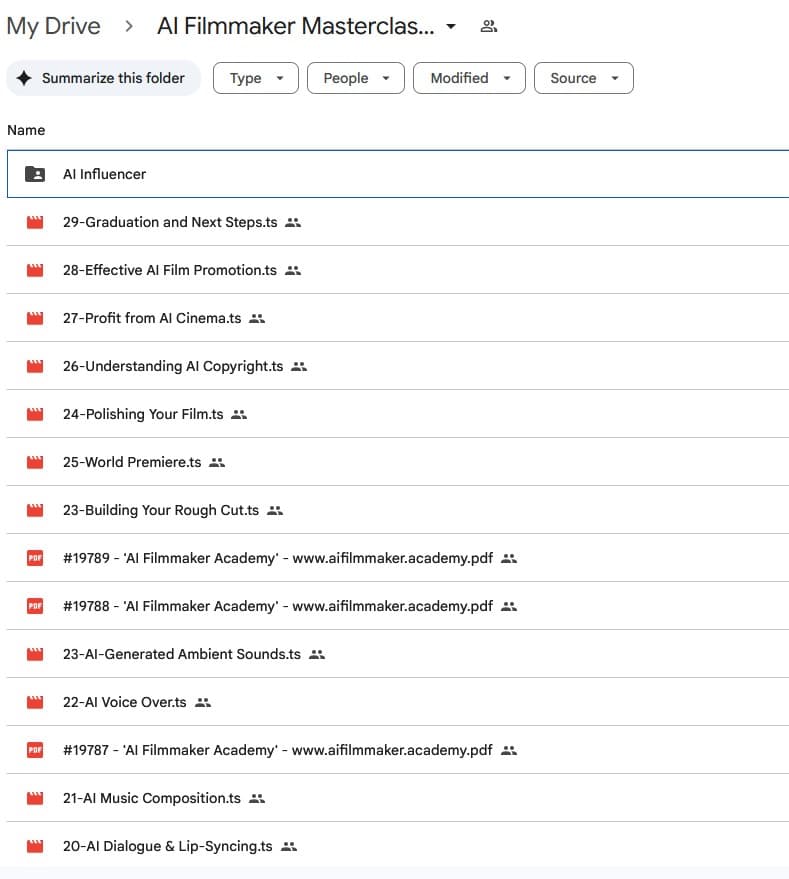Open the Source filter dropdown
Viewport: 789px width, 879px height.
(x=584, y=78)
